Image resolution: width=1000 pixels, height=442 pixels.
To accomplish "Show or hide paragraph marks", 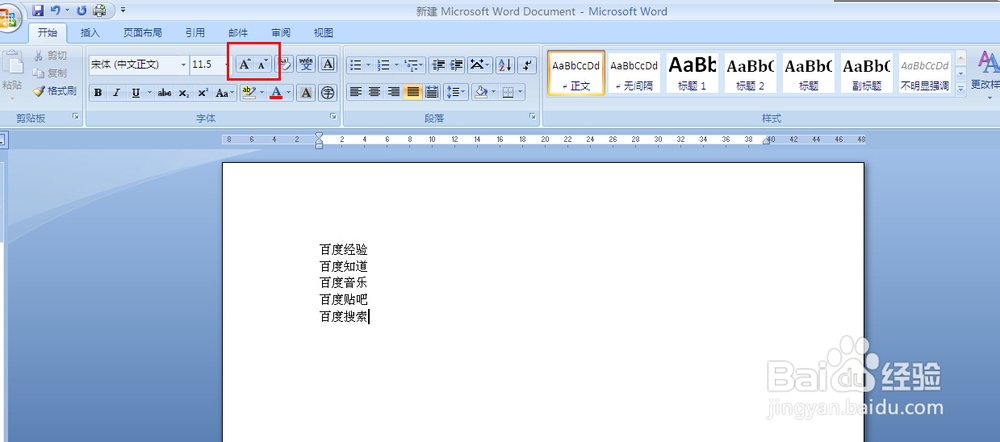I will coord(527,64).
